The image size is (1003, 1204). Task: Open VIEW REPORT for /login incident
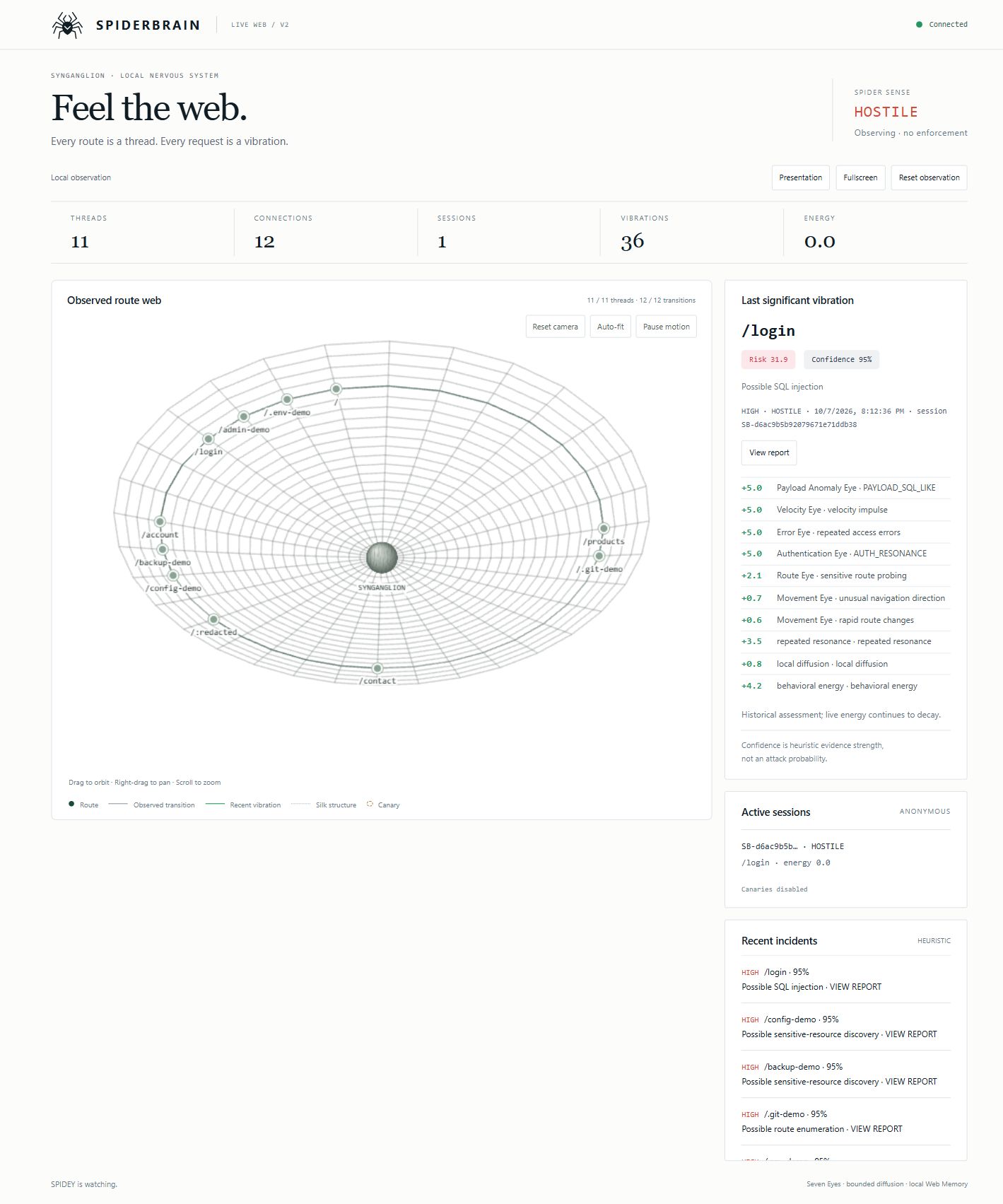pos(855,987)
